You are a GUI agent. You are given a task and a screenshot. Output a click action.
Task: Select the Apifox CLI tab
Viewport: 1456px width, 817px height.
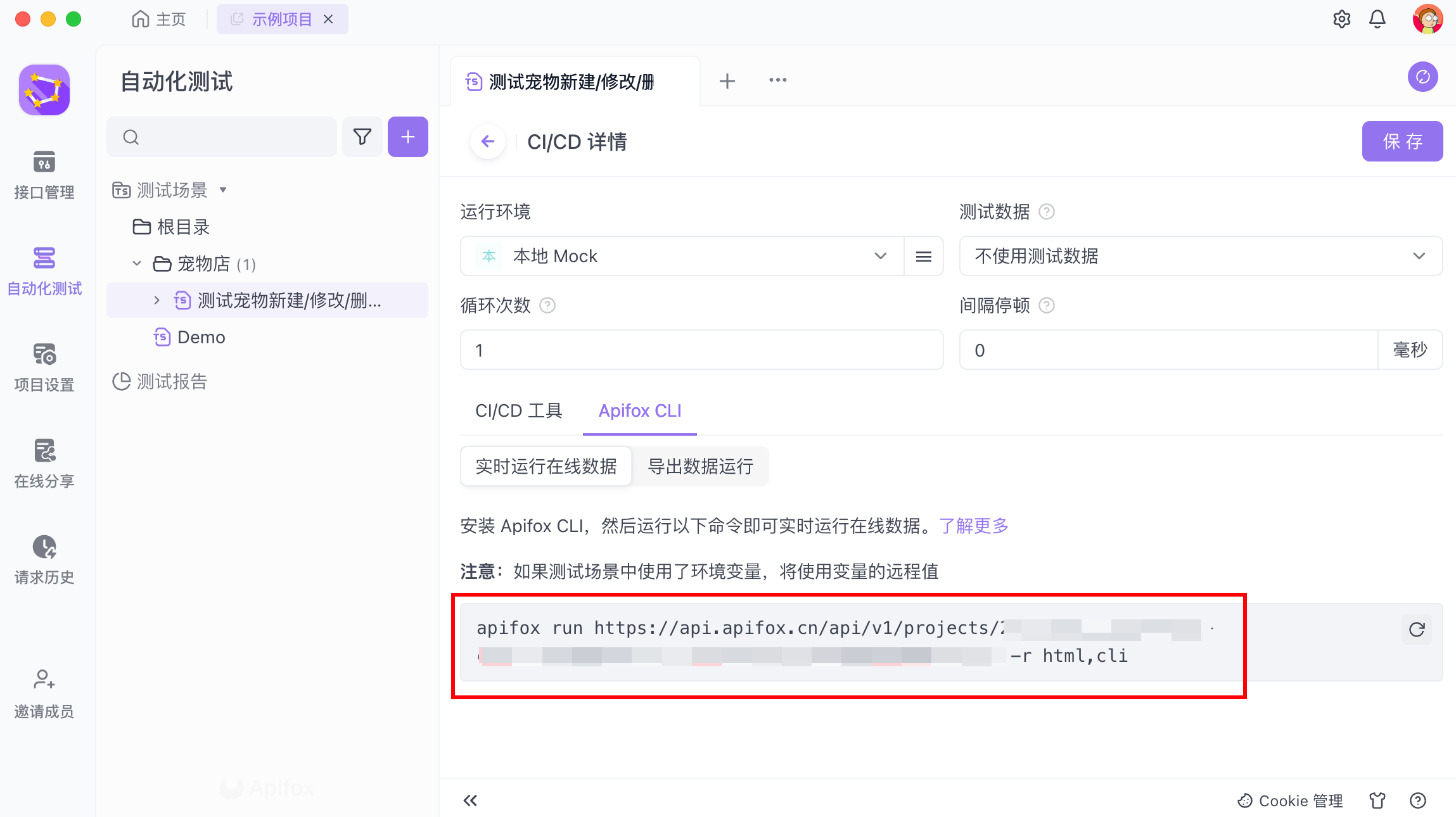coord(639,411)
